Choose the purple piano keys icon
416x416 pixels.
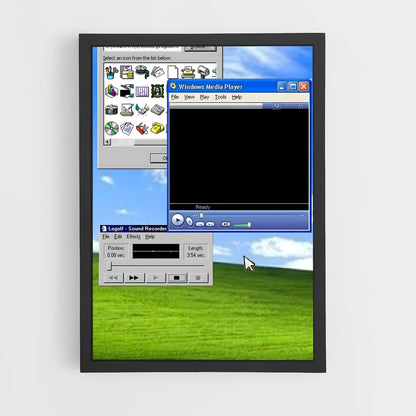[142, 91]
